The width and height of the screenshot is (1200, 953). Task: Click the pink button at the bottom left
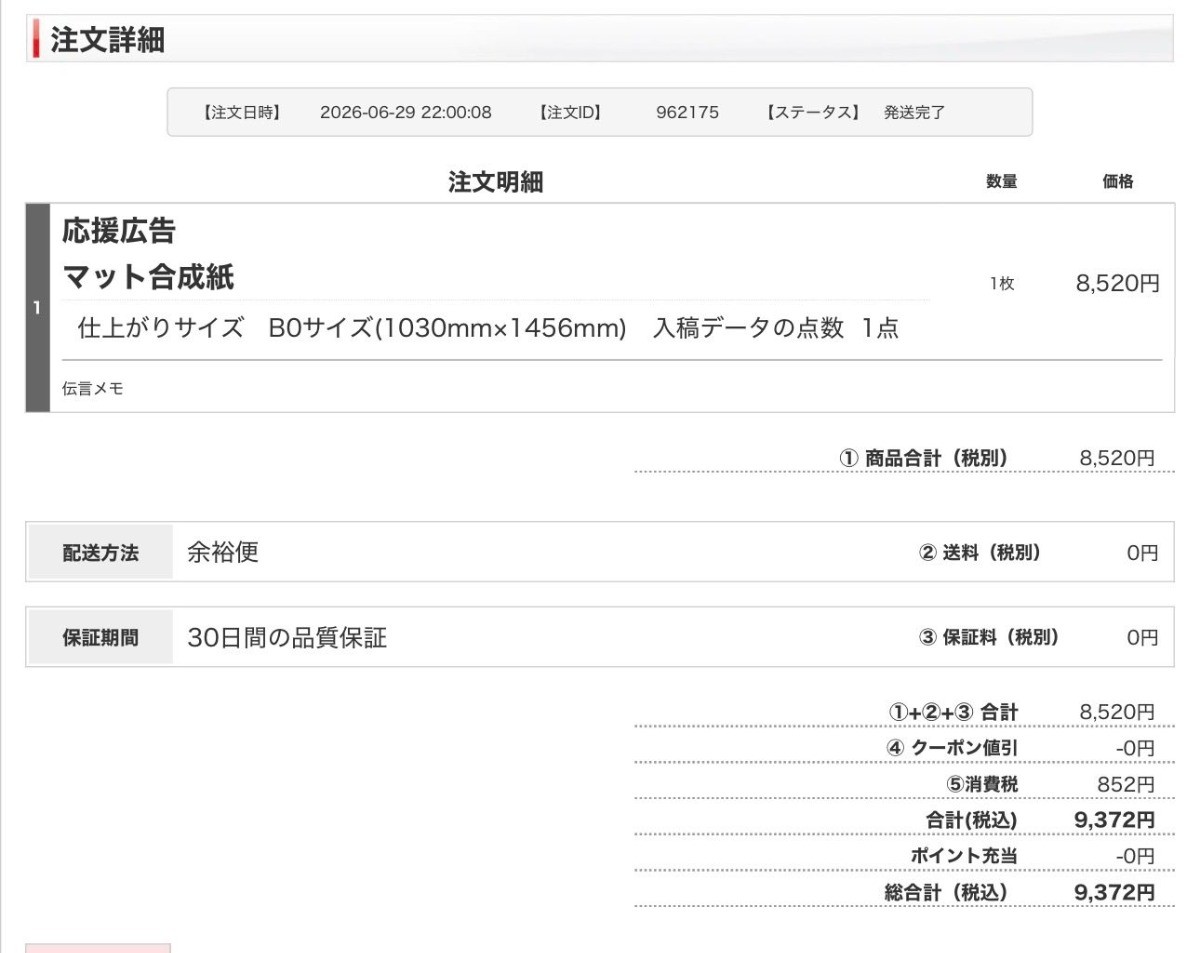point(97,946)
